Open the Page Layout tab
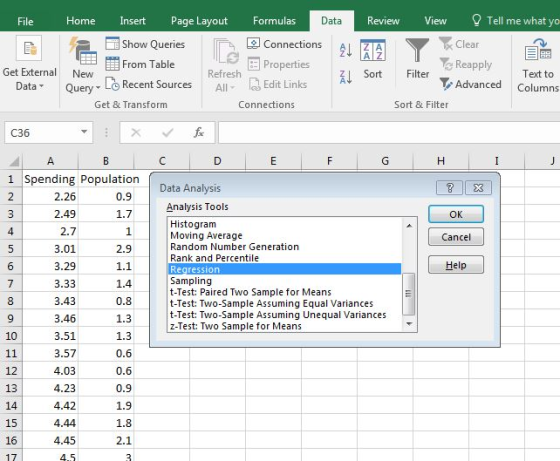 [x=199, y=21]
